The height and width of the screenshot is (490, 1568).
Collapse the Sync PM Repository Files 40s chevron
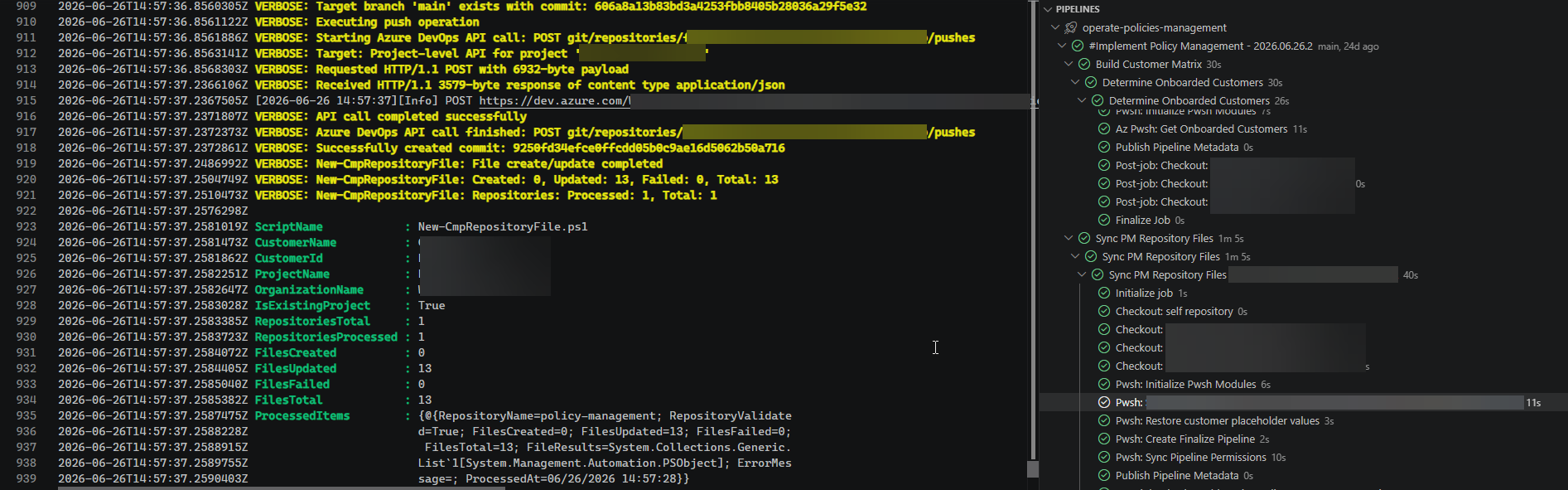(1082, 274)
